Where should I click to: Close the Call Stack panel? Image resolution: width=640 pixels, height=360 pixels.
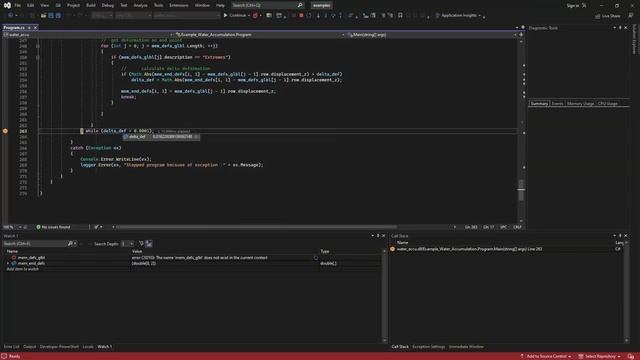626,236
